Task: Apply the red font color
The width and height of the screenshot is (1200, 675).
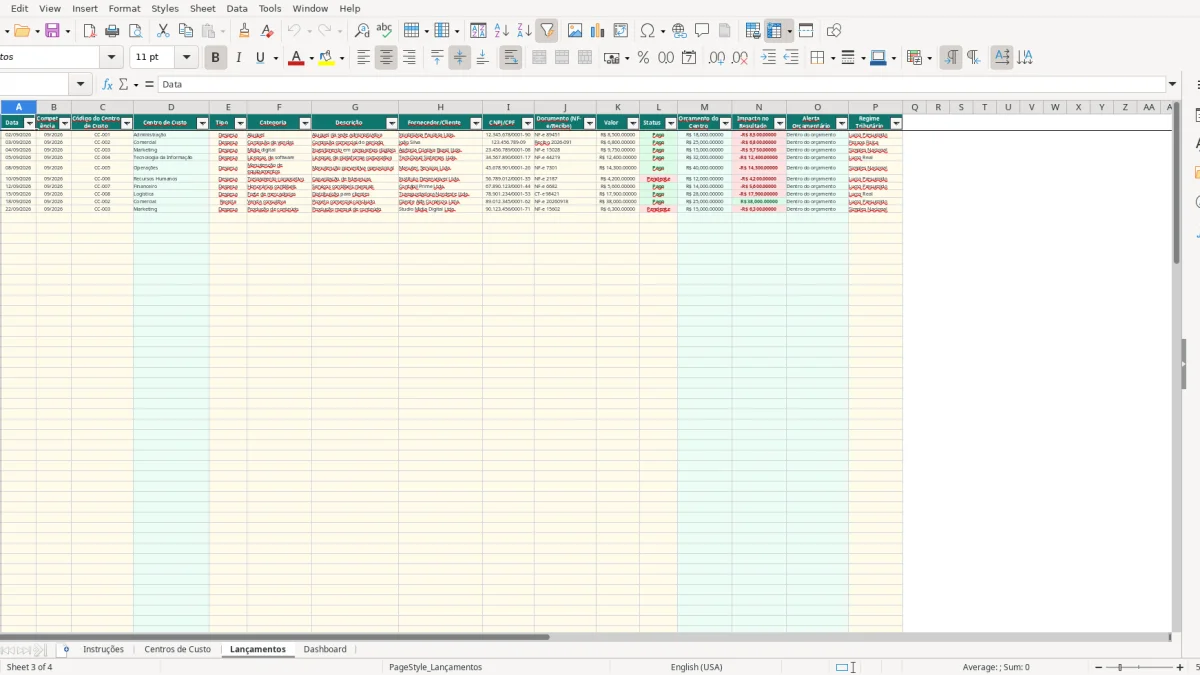Action: (295, 58)
